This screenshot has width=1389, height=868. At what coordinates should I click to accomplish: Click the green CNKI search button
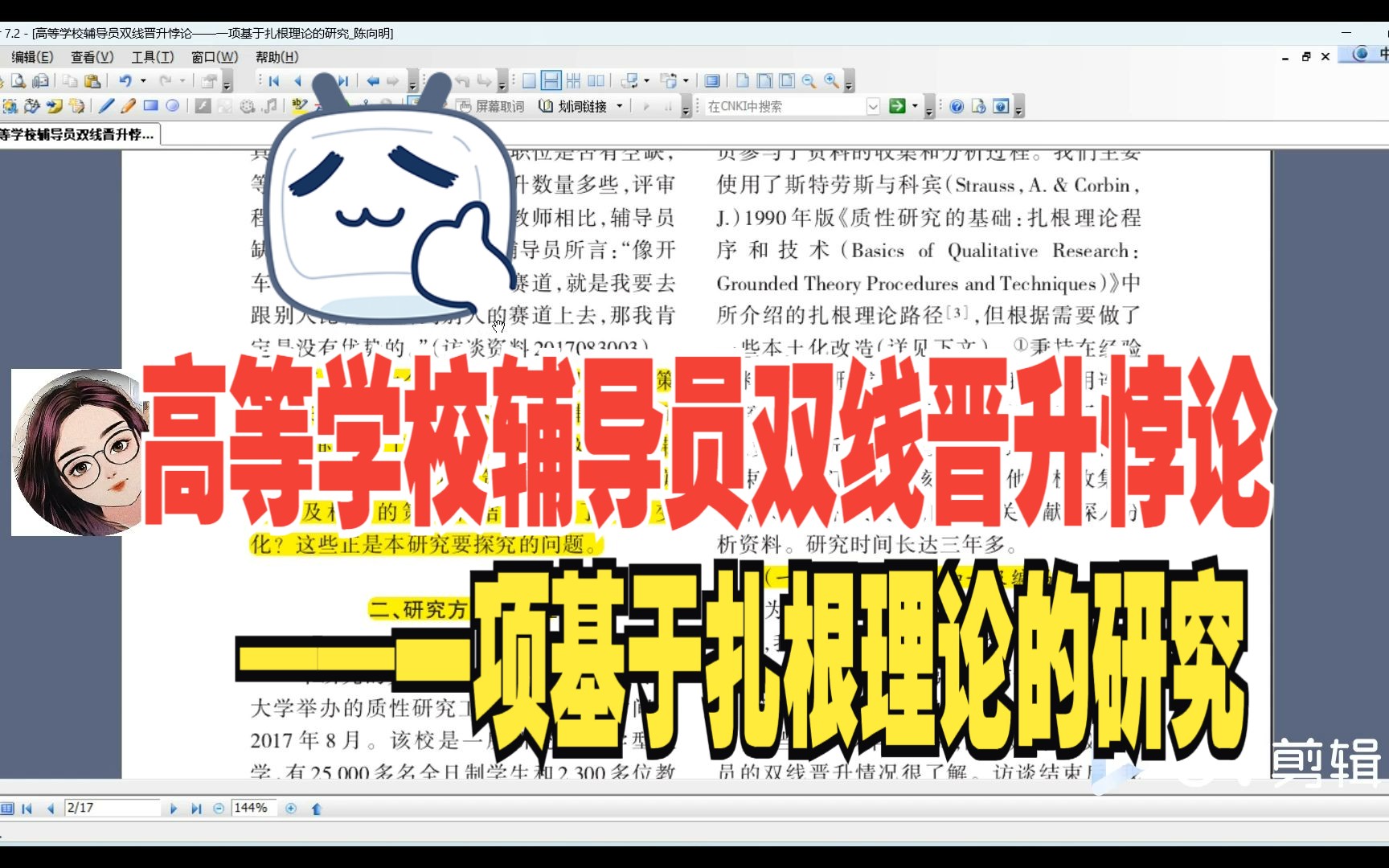(898, 105)
